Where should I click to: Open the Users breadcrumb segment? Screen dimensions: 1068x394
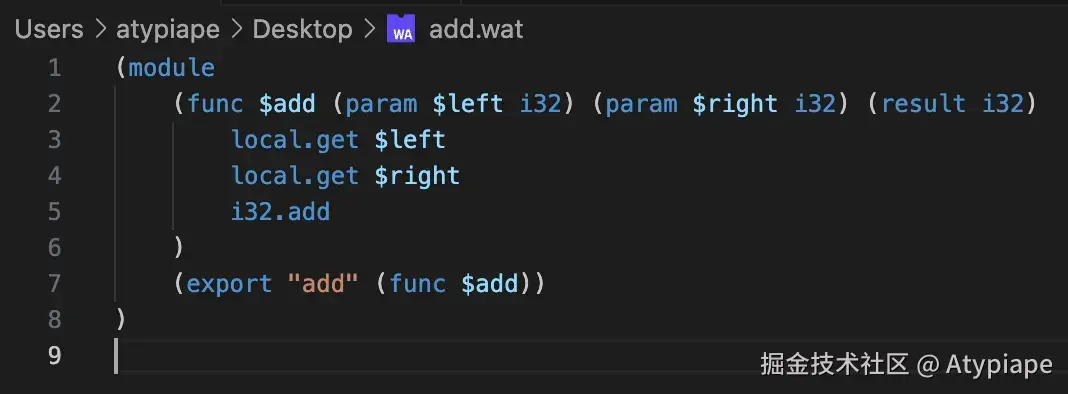49,29
